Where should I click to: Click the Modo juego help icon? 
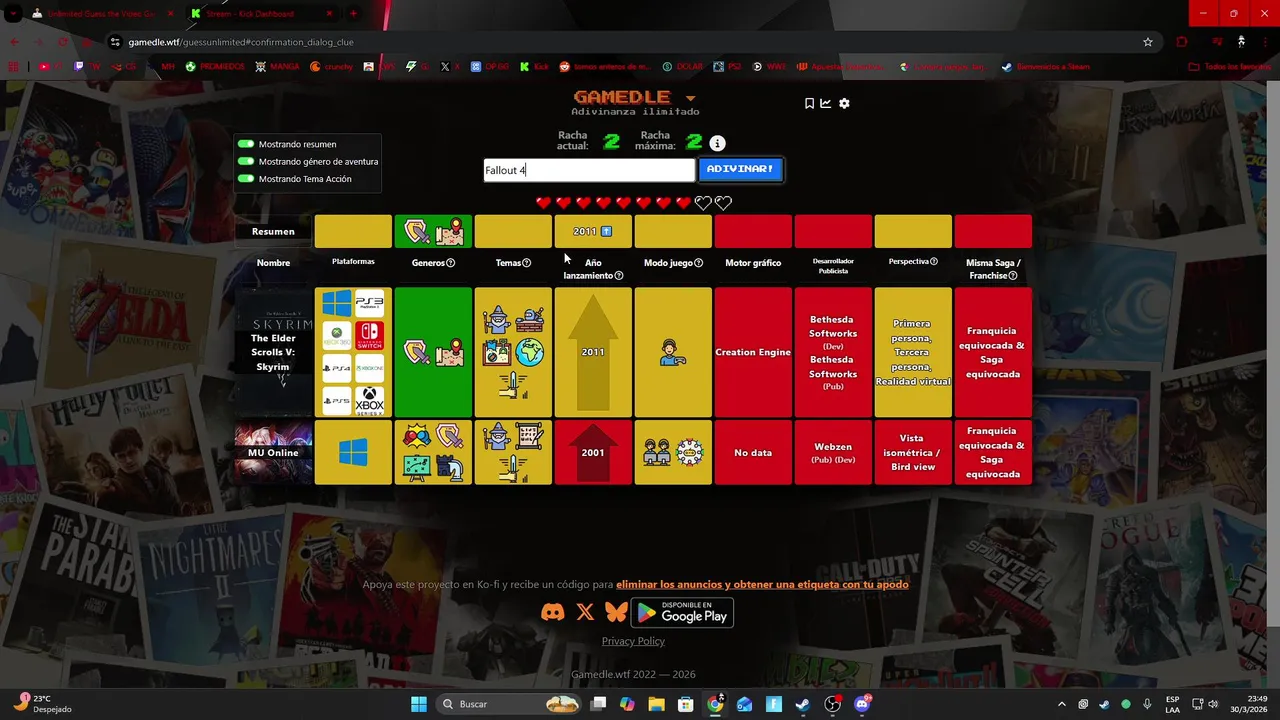(x=698, y=263)
